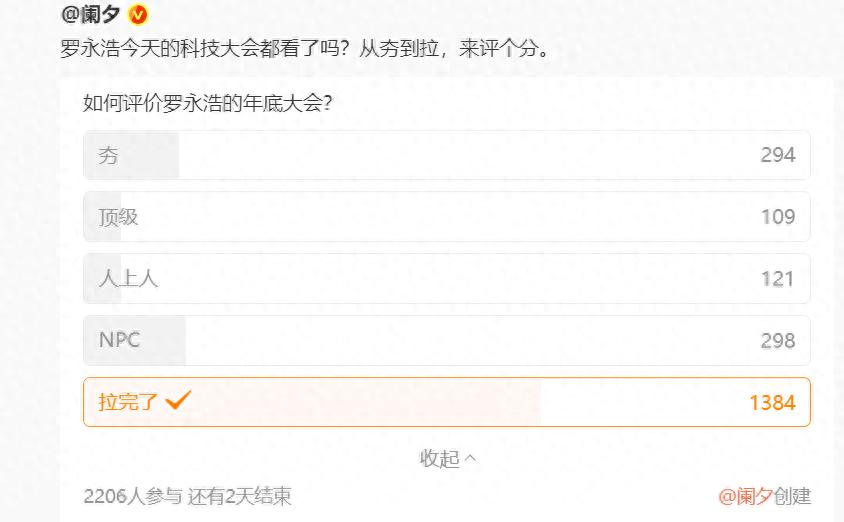Click the 298 vote count for NPC
The image size is (844, 522).
click(777, 341)
